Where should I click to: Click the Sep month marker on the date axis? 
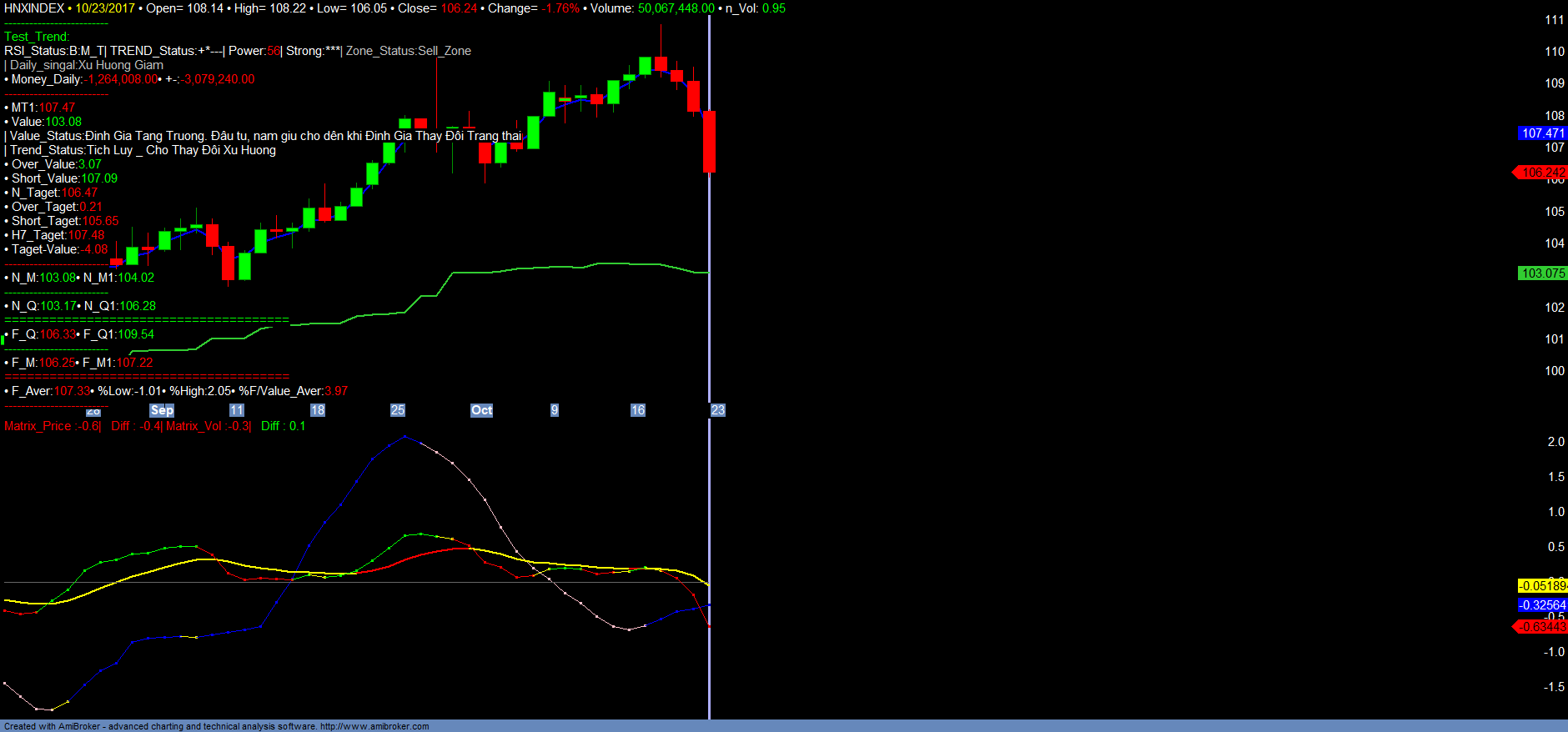pos(162,410)
